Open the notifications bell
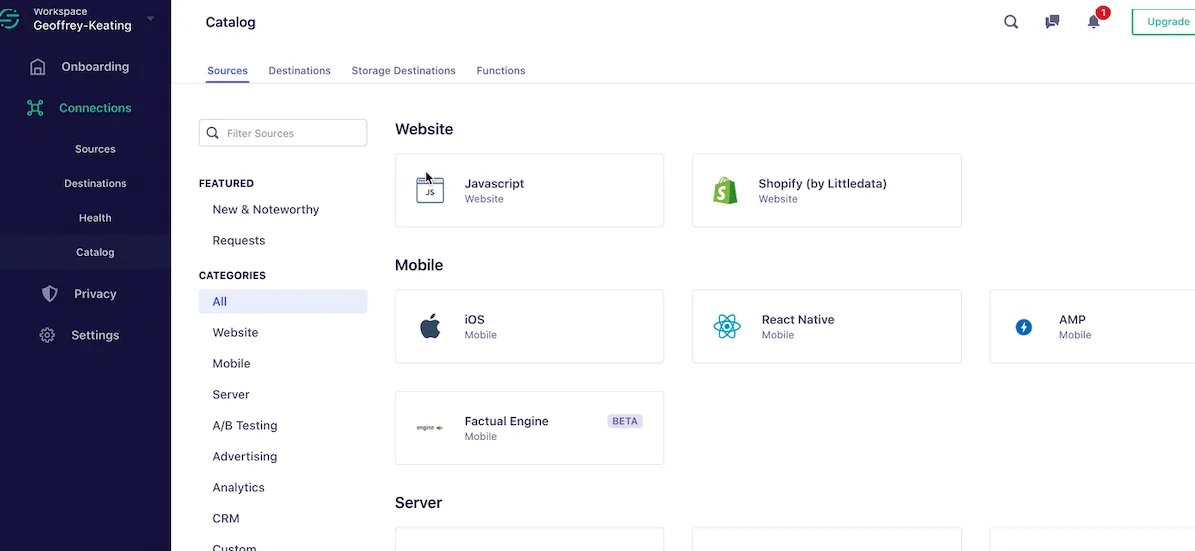The image size is (1195, 551). [1094, 21]
